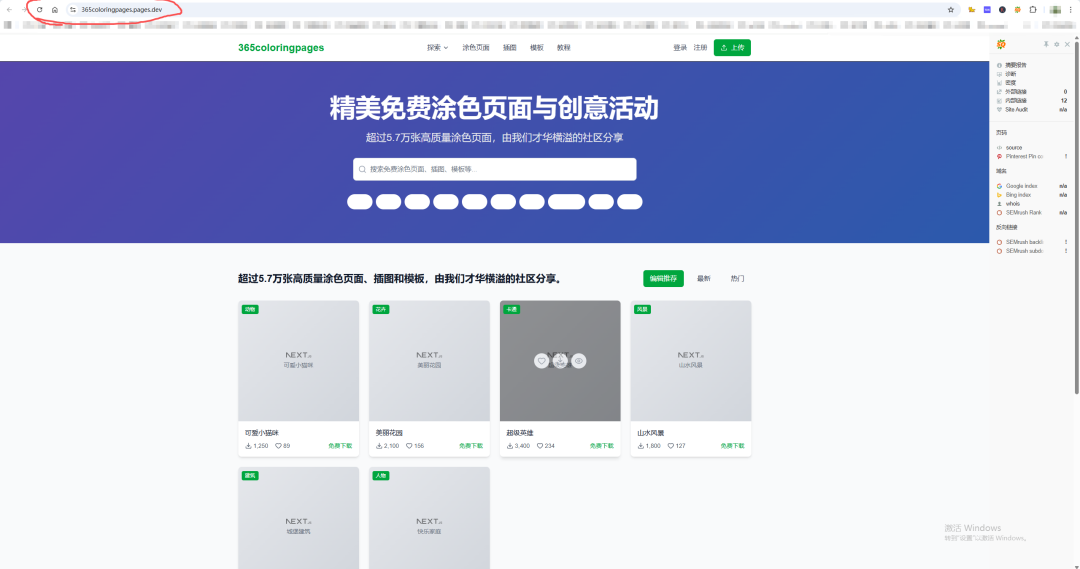1080x569 pixels.
Task: Like the 美丽花园 card via heart 156
Action: (x=409, y=446)
